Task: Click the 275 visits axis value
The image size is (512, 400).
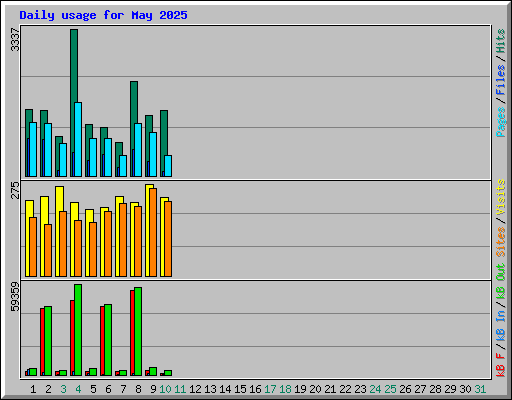Action: click(x=15, y=190)
